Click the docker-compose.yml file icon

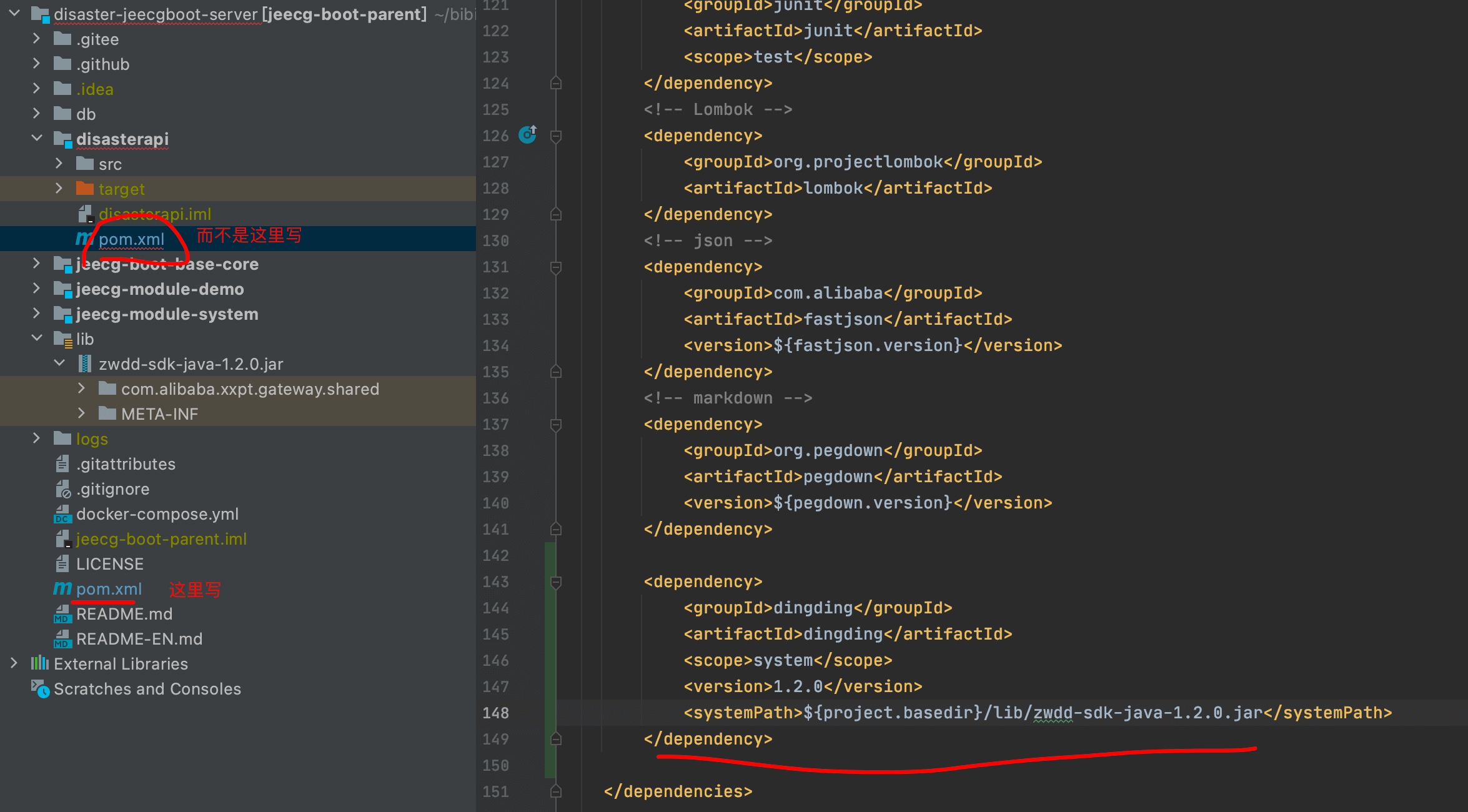(x=62, y=514)
